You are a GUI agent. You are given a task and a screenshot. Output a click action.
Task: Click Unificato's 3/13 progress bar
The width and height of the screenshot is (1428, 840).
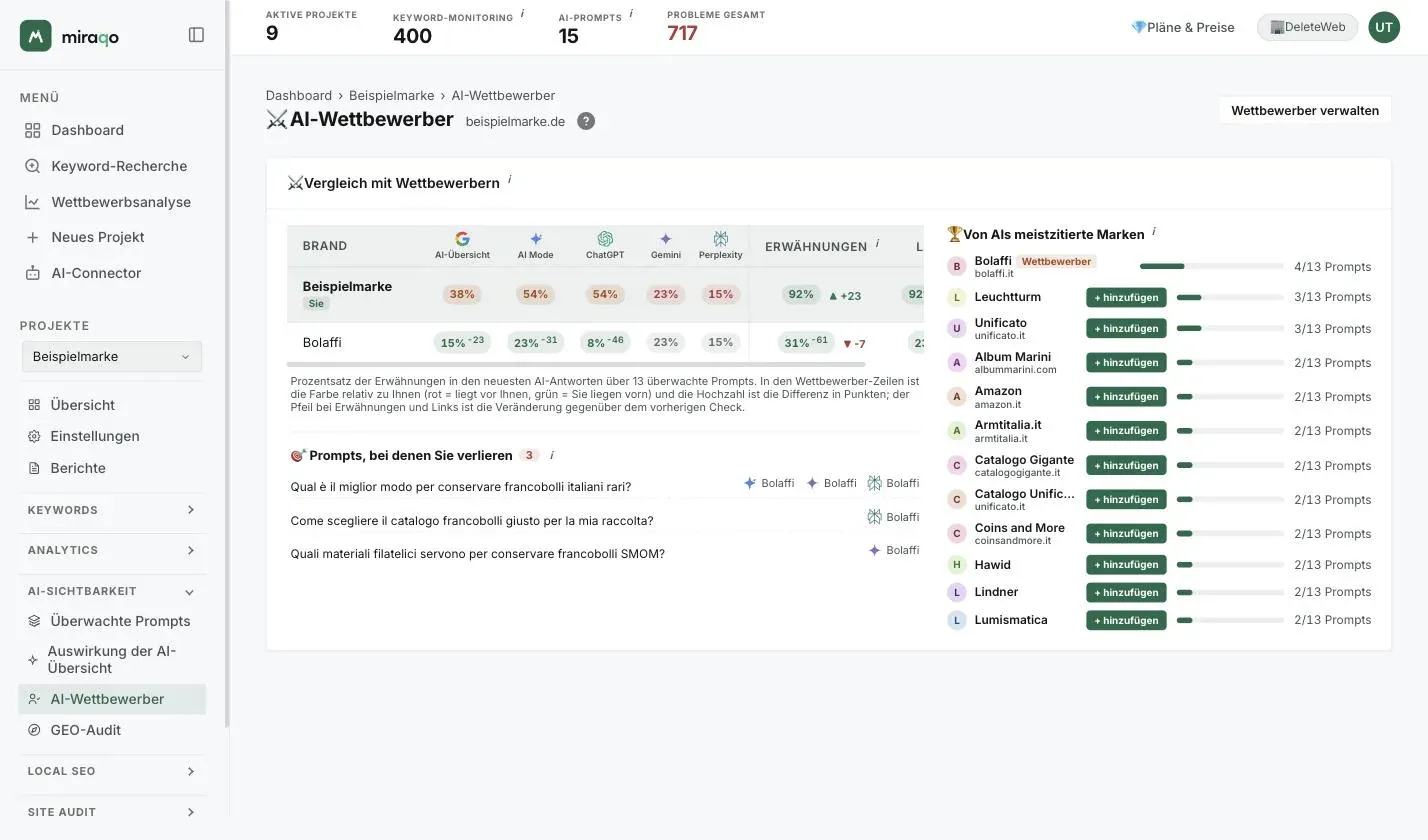tap(1230, 328)
